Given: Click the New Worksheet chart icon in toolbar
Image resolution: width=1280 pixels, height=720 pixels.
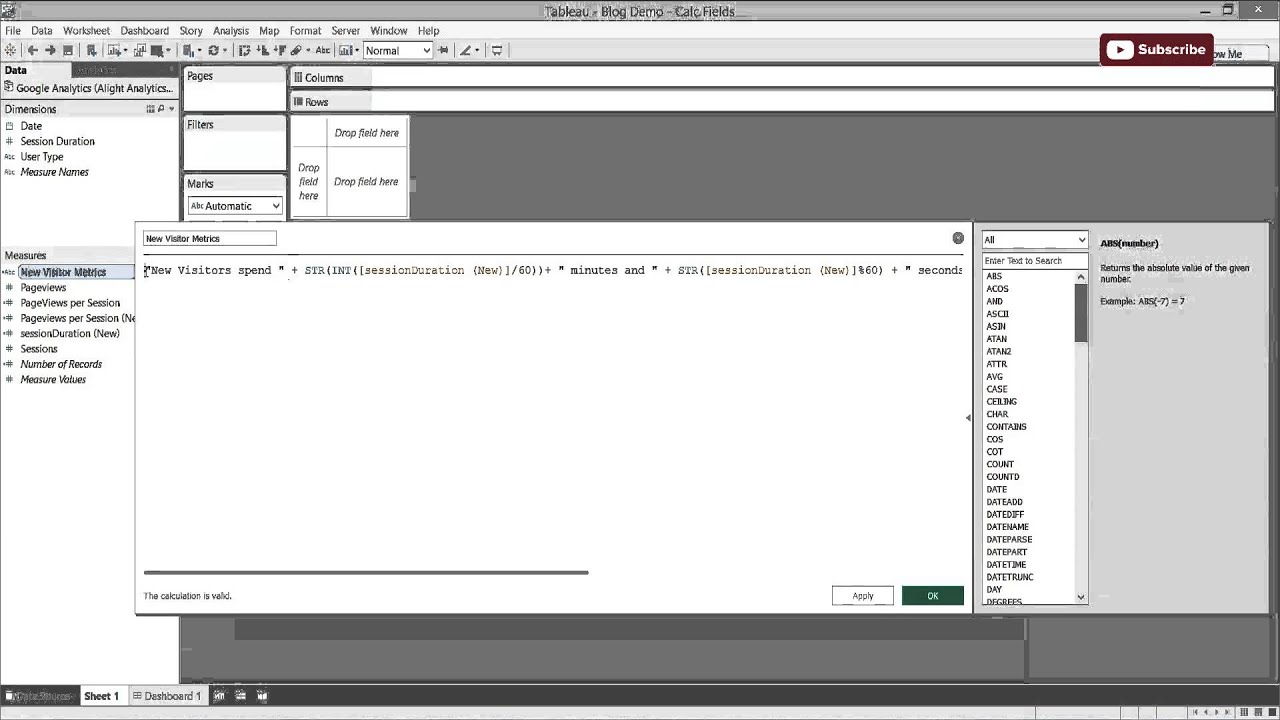Looking at the screenshot, I should (x=114, y=50).
